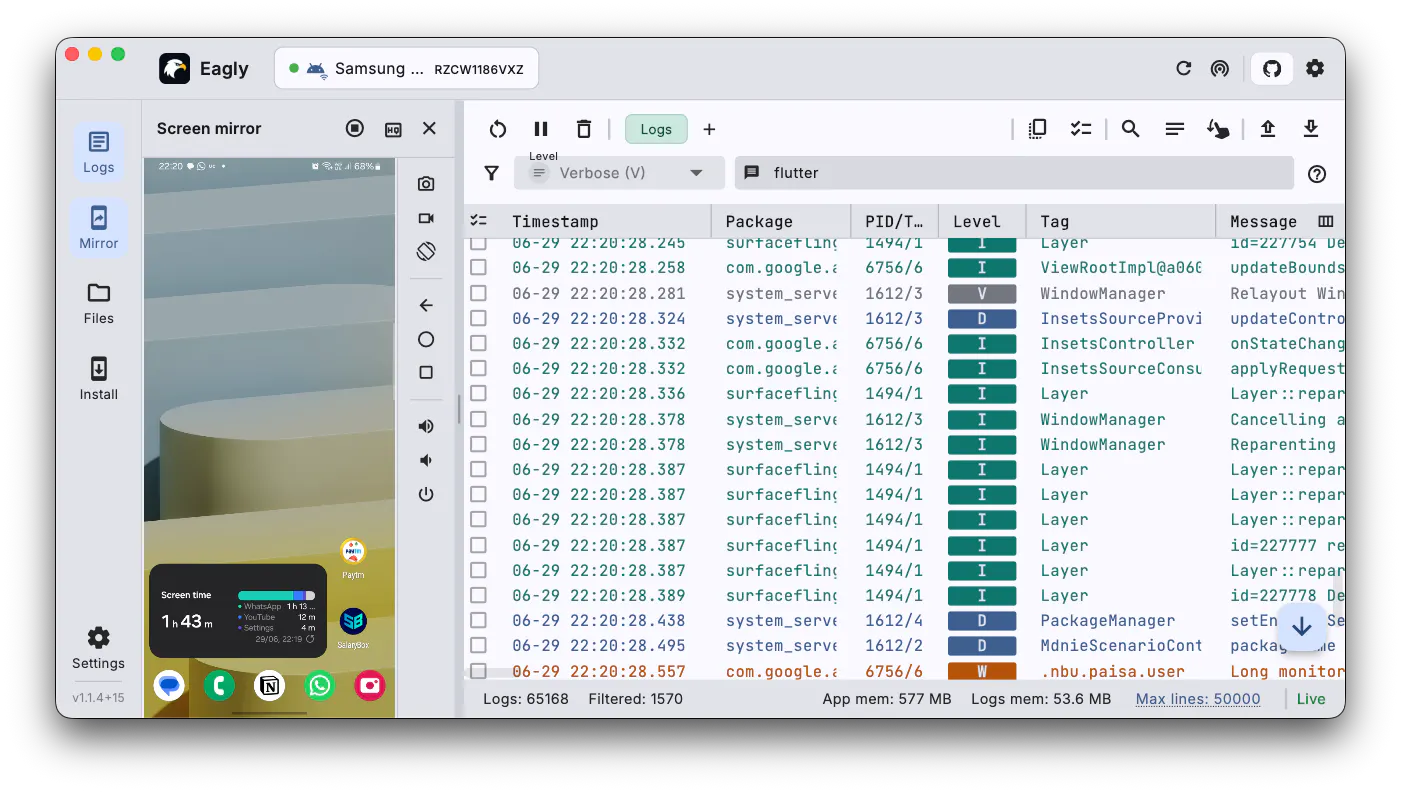
Task: Click the Level column header
Action: 977,221
